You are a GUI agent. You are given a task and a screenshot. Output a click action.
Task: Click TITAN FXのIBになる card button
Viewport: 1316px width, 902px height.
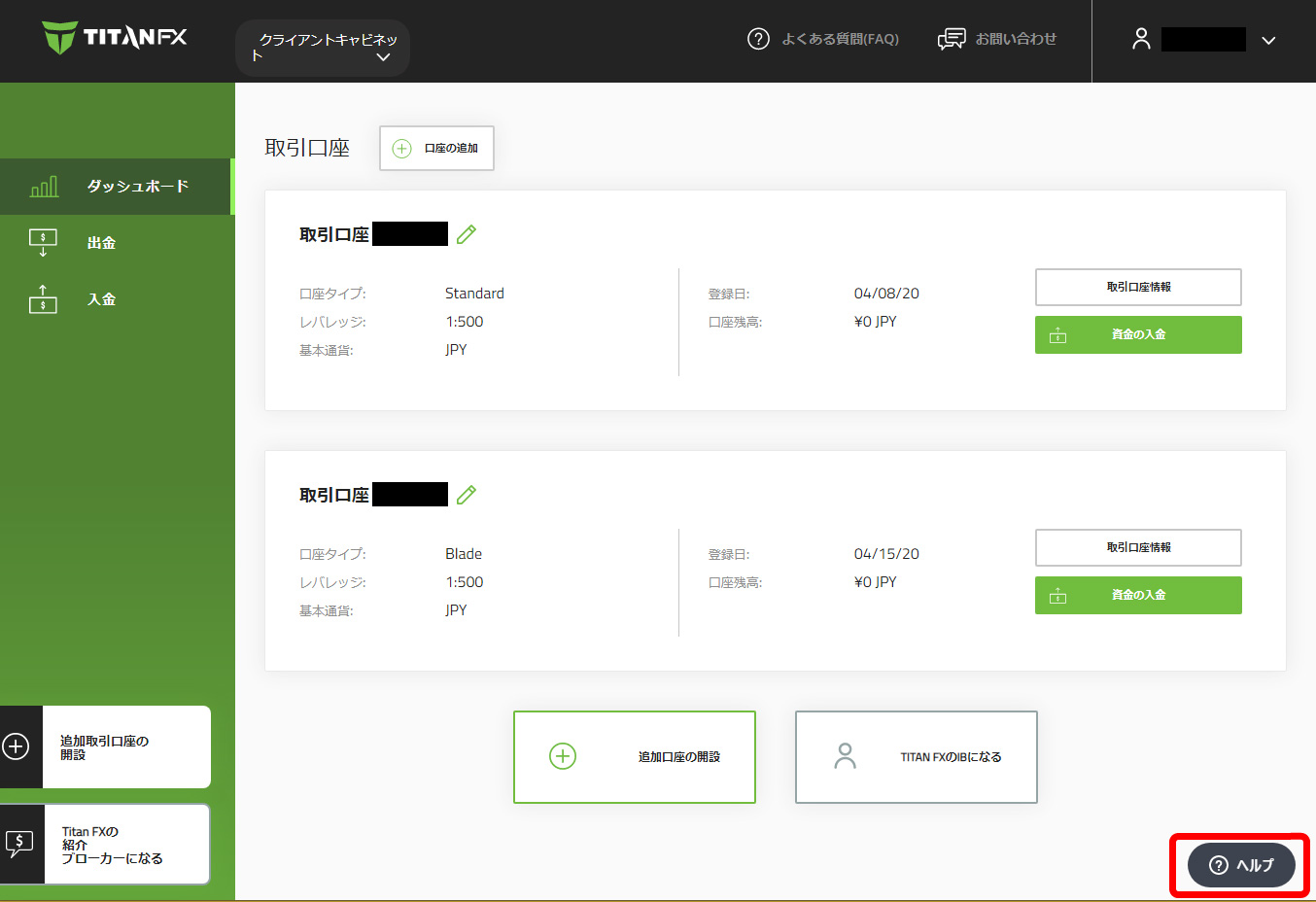coord(917,757)
